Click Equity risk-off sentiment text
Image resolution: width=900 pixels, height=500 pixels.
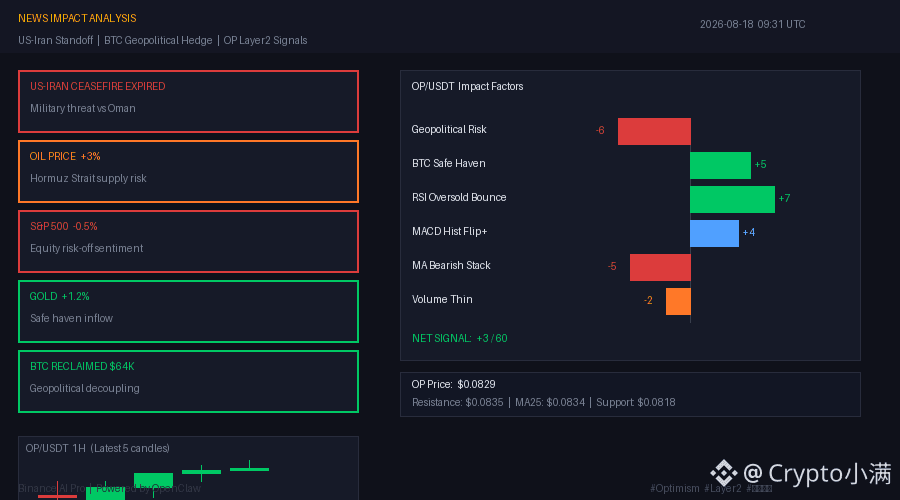(x=86, y=249)
